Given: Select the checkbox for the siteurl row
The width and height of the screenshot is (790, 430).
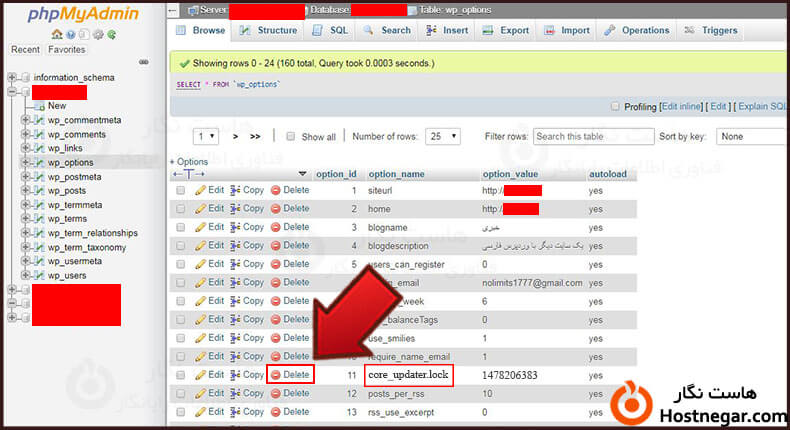Looking at the screenshot, I should (181, 190).
